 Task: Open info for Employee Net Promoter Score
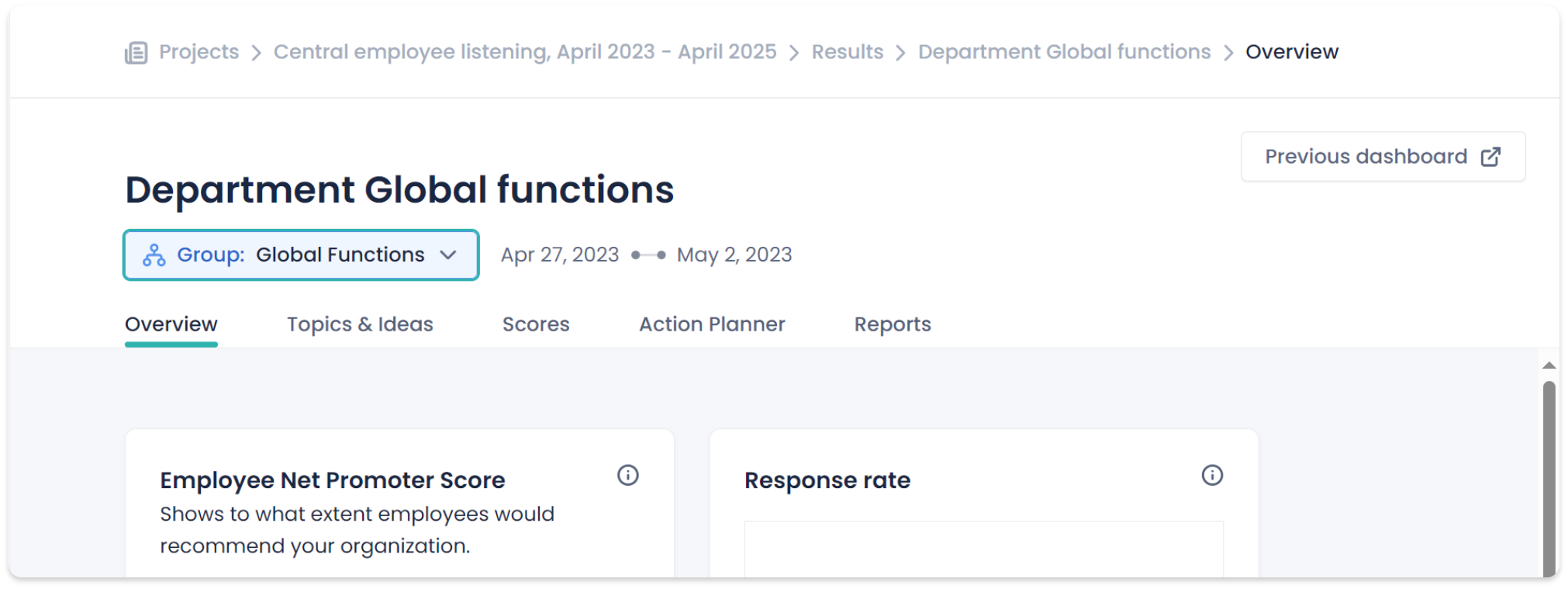(627, 475)
